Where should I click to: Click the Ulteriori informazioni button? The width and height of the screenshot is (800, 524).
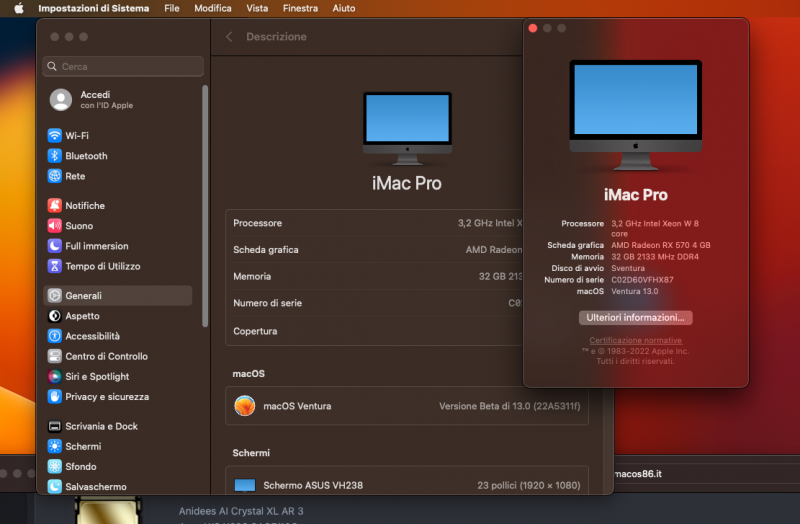[x=635, y=317]
